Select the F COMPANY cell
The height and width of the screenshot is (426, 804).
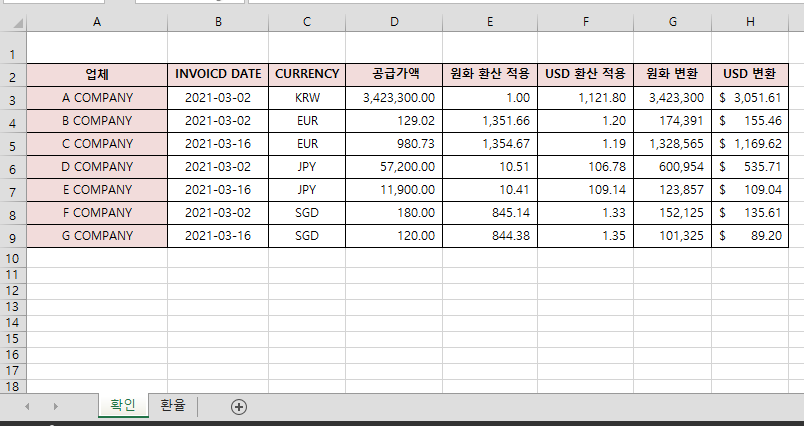pos(97,213)
